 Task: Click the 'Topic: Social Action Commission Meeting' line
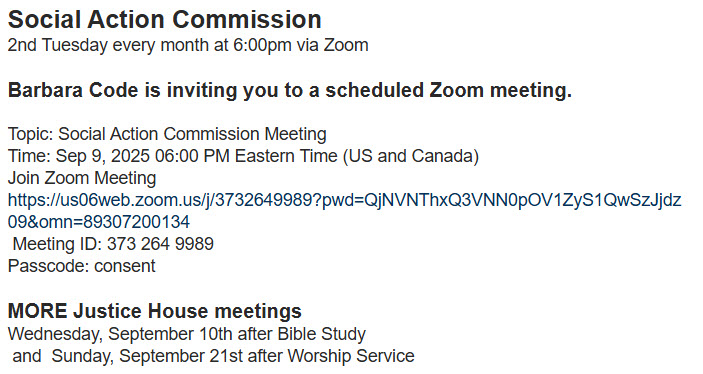167,134
